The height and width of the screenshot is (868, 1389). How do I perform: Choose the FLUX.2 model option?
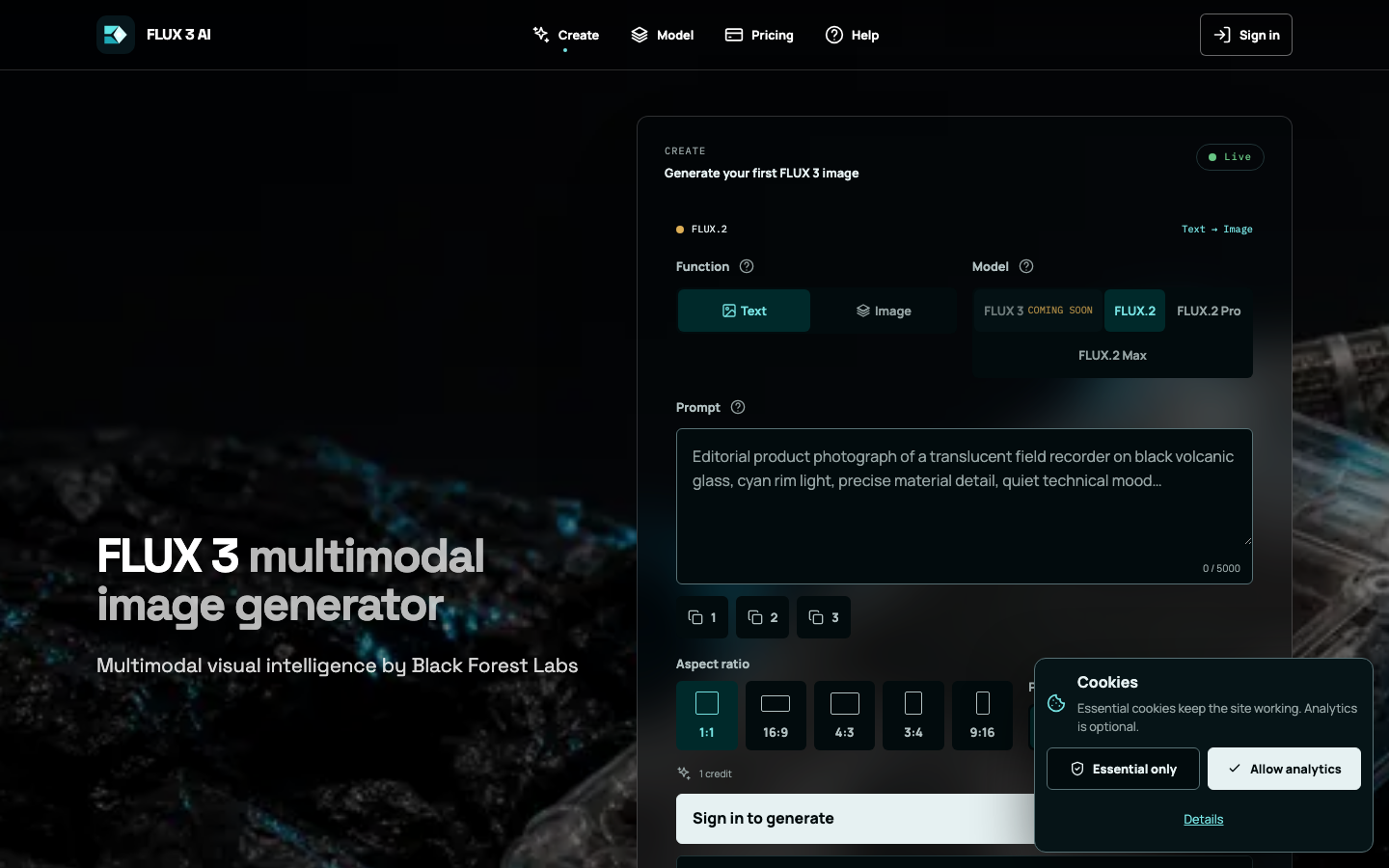(1134, 311)
